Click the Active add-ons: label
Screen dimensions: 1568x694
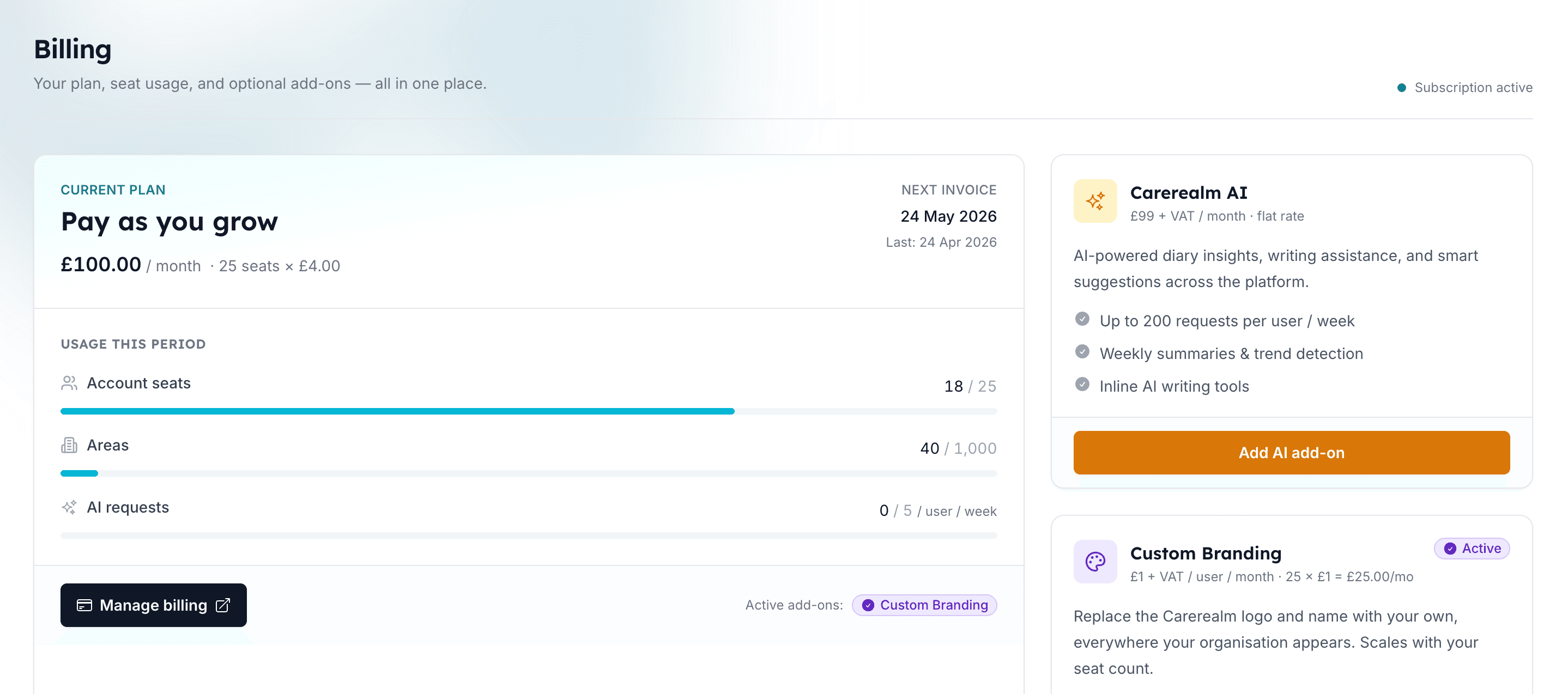coord(794,605)
